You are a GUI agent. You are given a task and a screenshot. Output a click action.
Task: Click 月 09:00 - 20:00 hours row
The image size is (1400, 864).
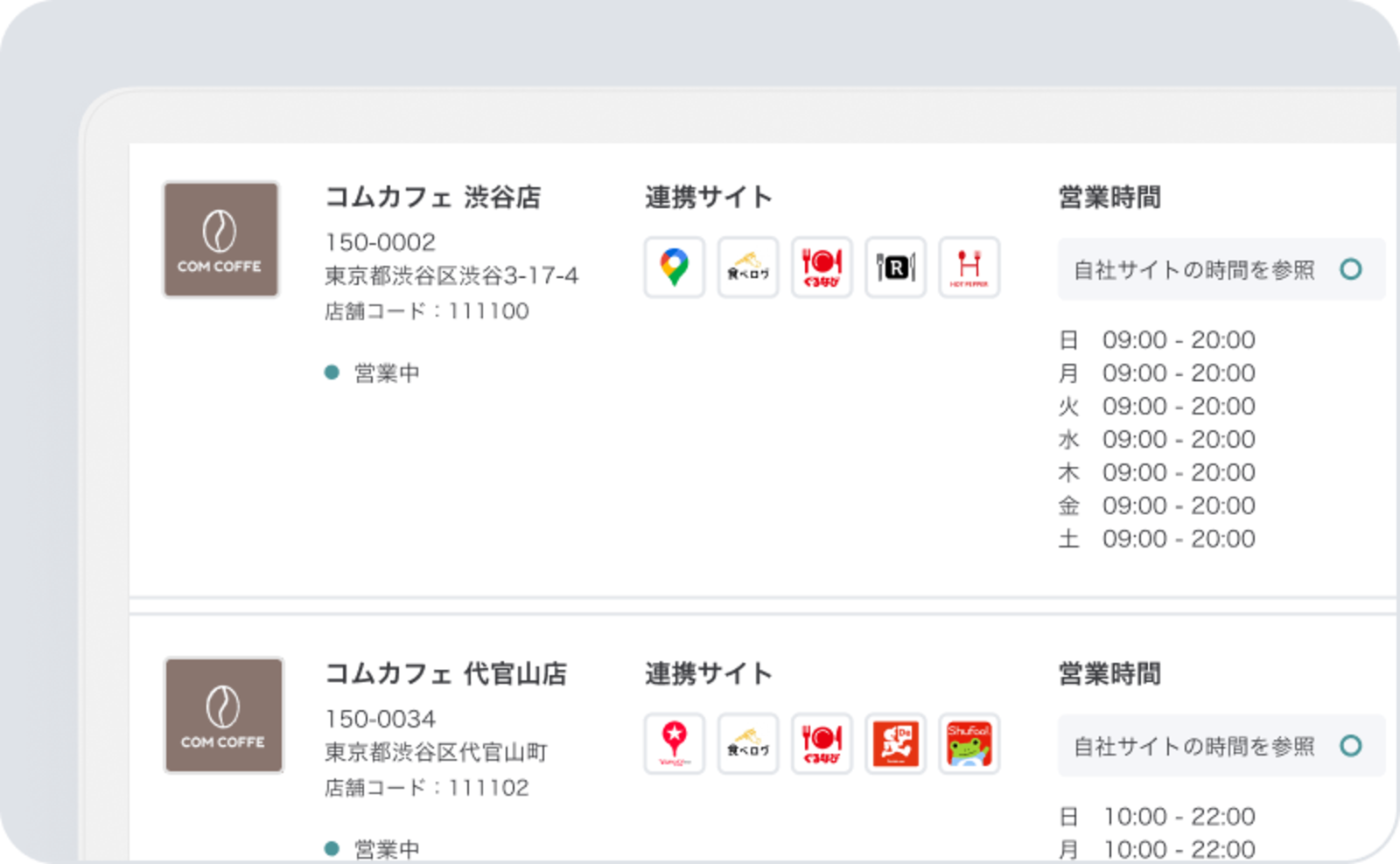(x=1157, y=373)
